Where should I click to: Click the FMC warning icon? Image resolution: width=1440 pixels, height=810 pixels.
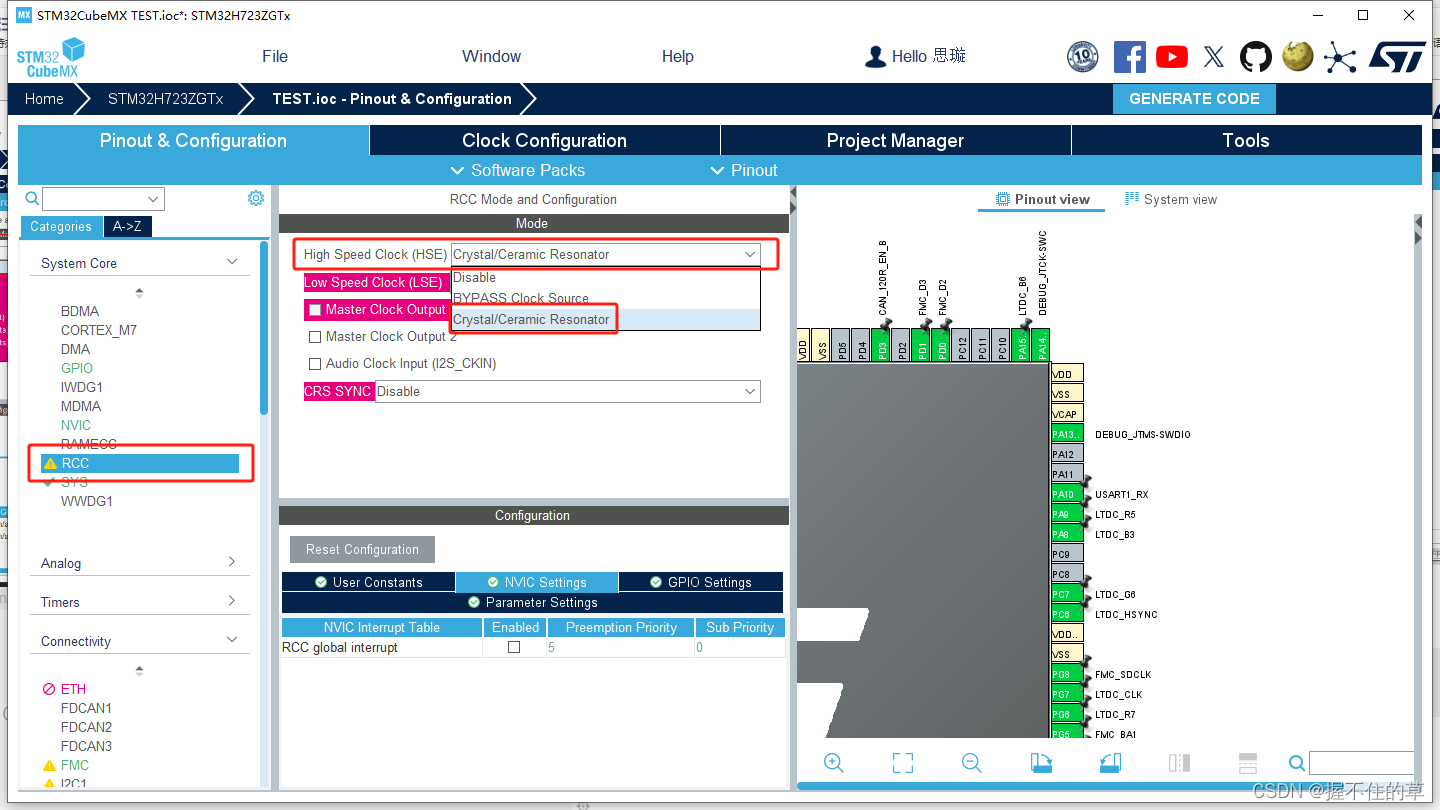[49, 766]
